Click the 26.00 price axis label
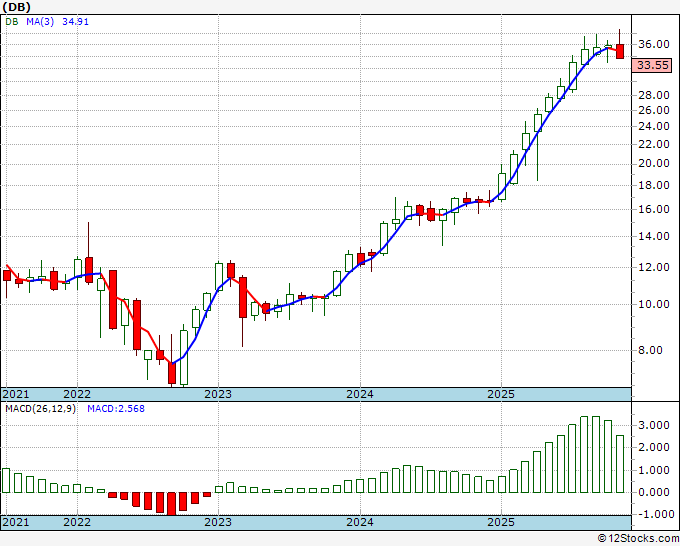The width and height of the screenshot is (680, 546). [654, 110]
